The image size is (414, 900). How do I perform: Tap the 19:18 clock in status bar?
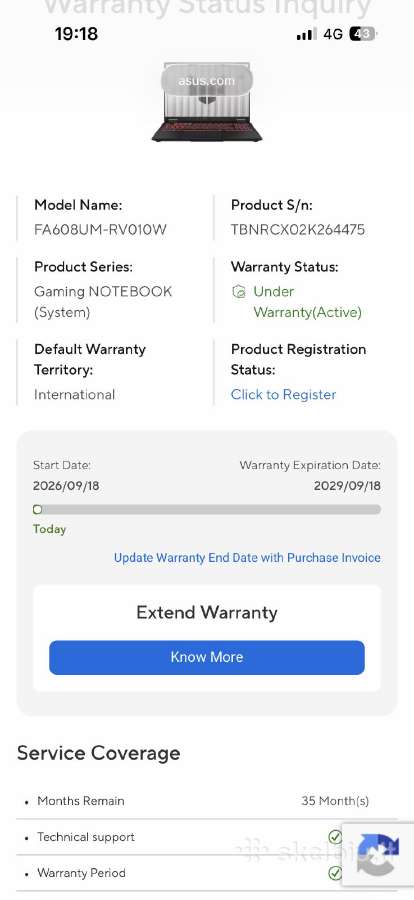point(76,34)
